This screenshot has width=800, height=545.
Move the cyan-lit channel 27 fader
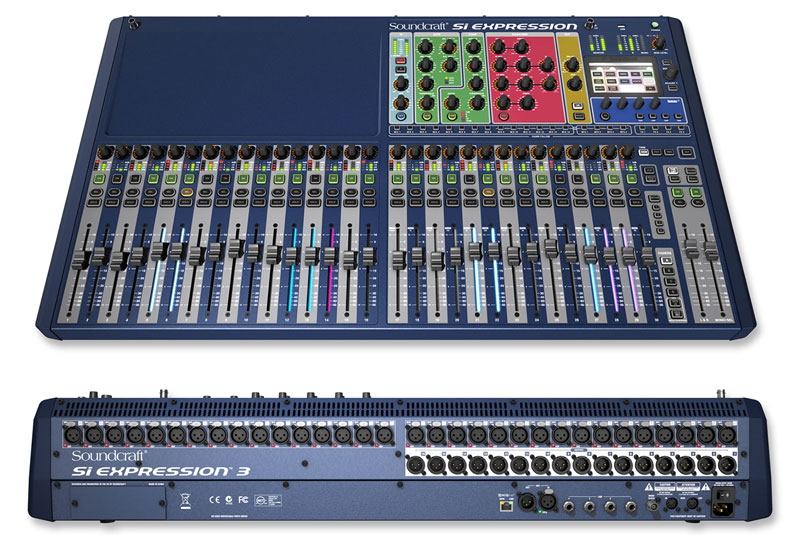(x=590, y=254)
